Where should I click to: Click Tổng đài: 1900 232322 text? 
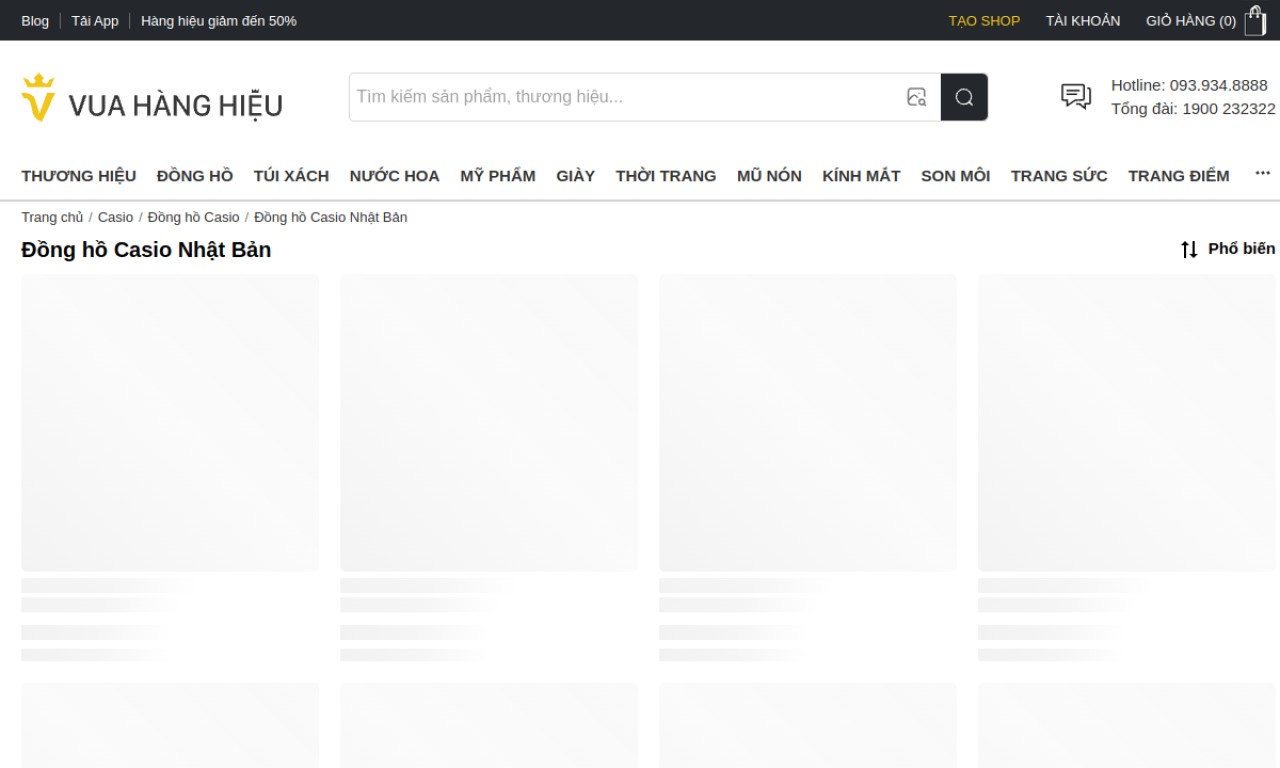pyautogui.click(x=1193, y=109)
